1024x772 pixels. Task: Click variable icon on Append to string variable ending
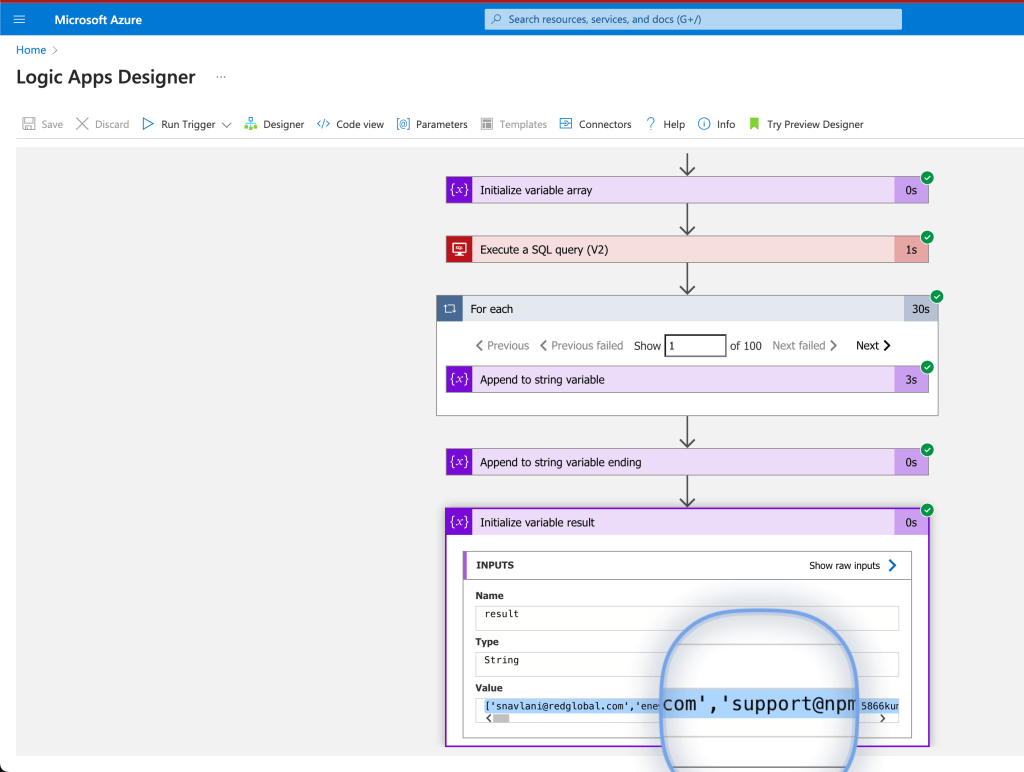coord(459,462)
